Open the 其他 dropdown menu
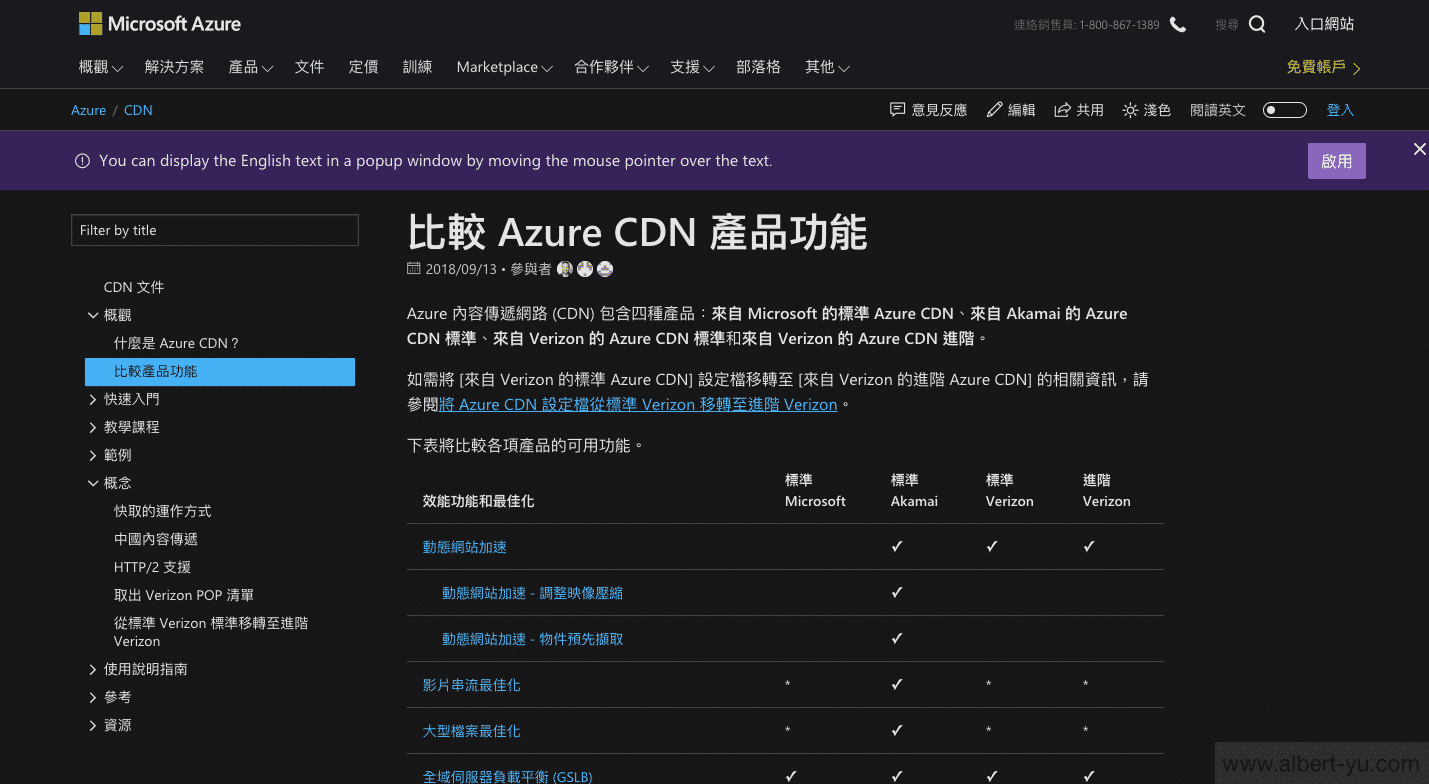The width and height of the screenshot is (1429, 784). (828, 67)
